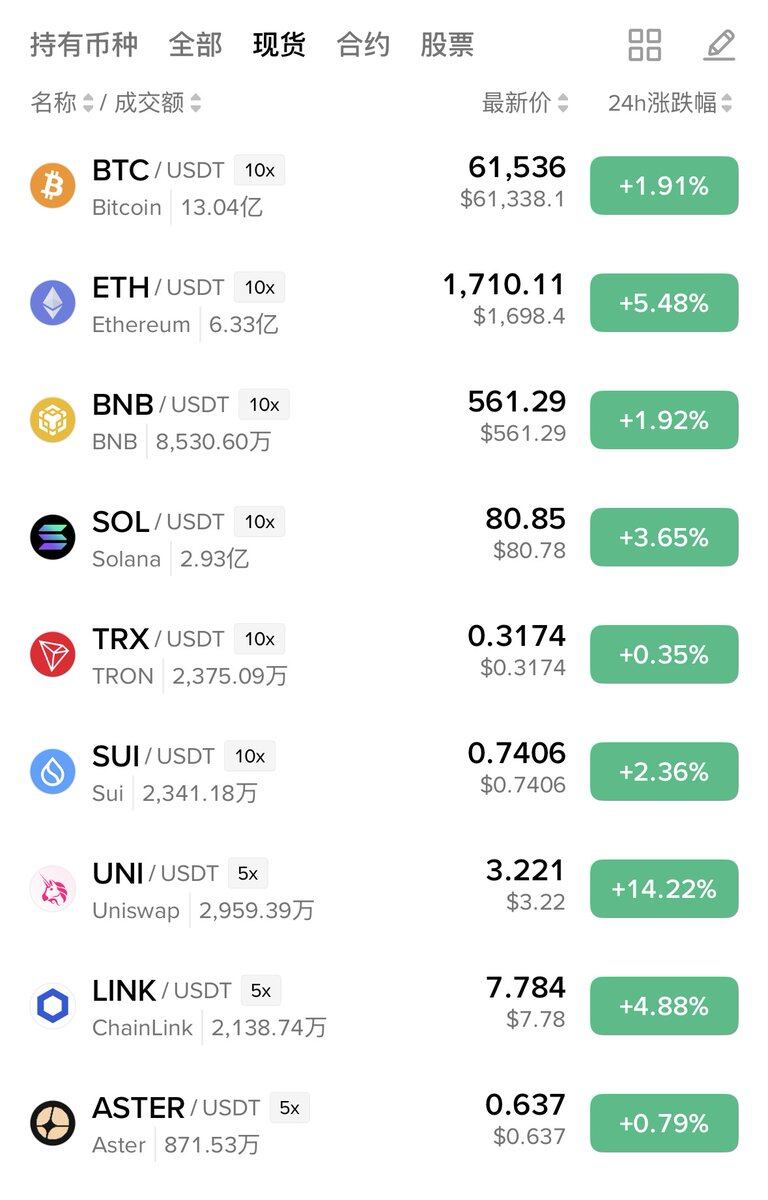This screenshot has width=768, height=1200.
Task: Switch to the 股票 tab
Action: (x=447, y=45)
